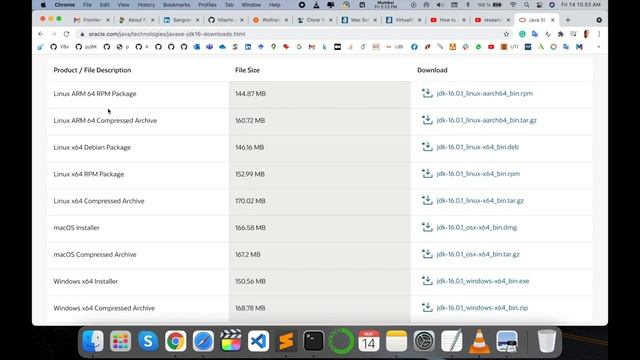Click the Spotlight search icon in menu bar
This screenshot has width=640, height=360.
tap(527, 5)
